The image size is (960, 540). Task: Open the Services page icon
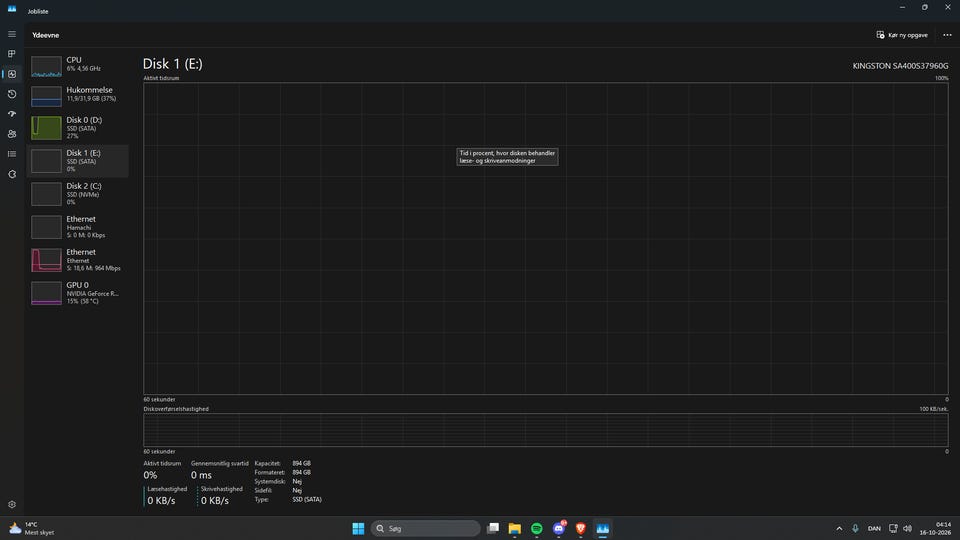point(12,174)
